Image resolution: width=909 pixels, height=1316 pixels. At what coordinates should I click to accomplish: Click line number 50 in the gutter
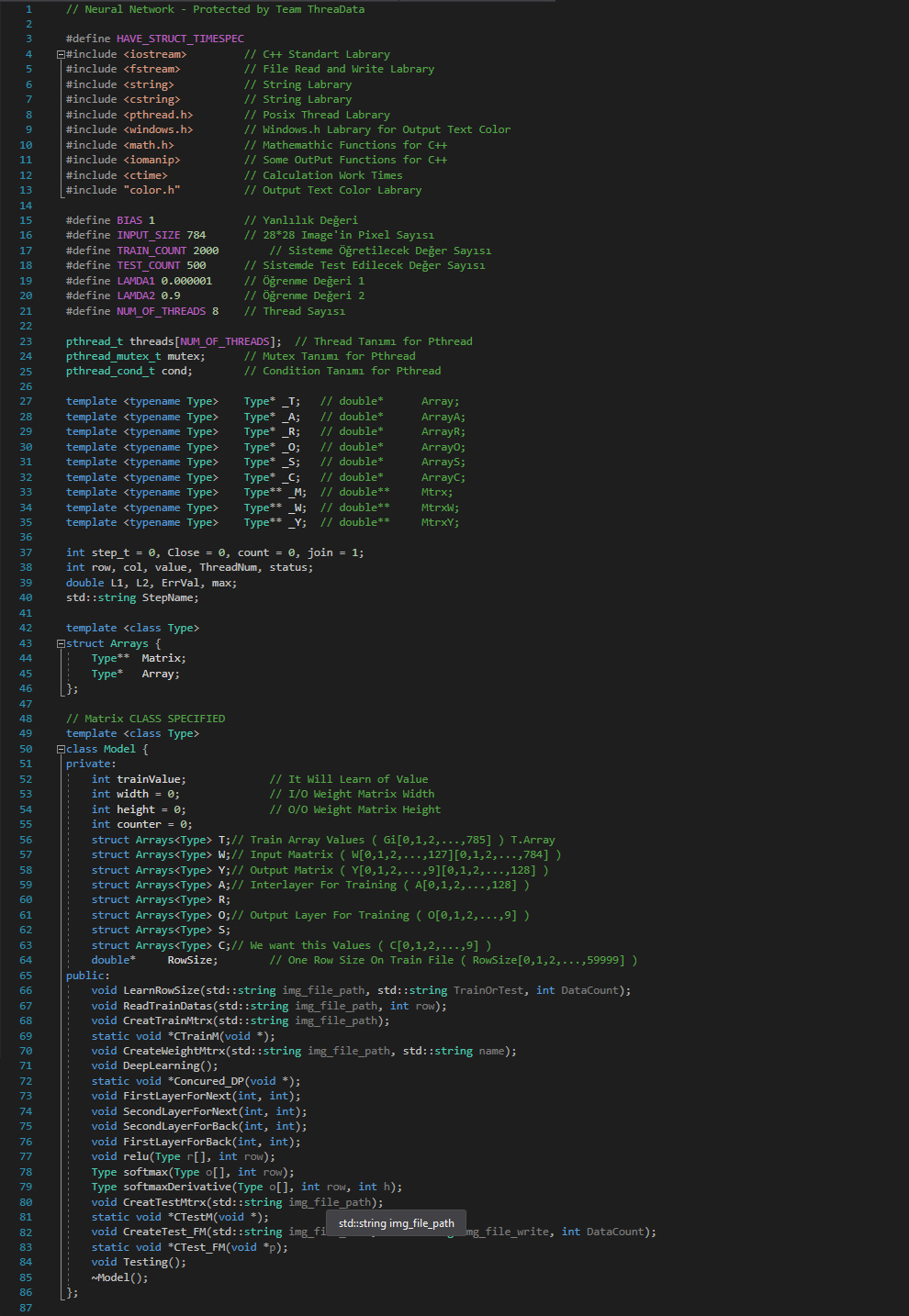click(x=26, y=749)
